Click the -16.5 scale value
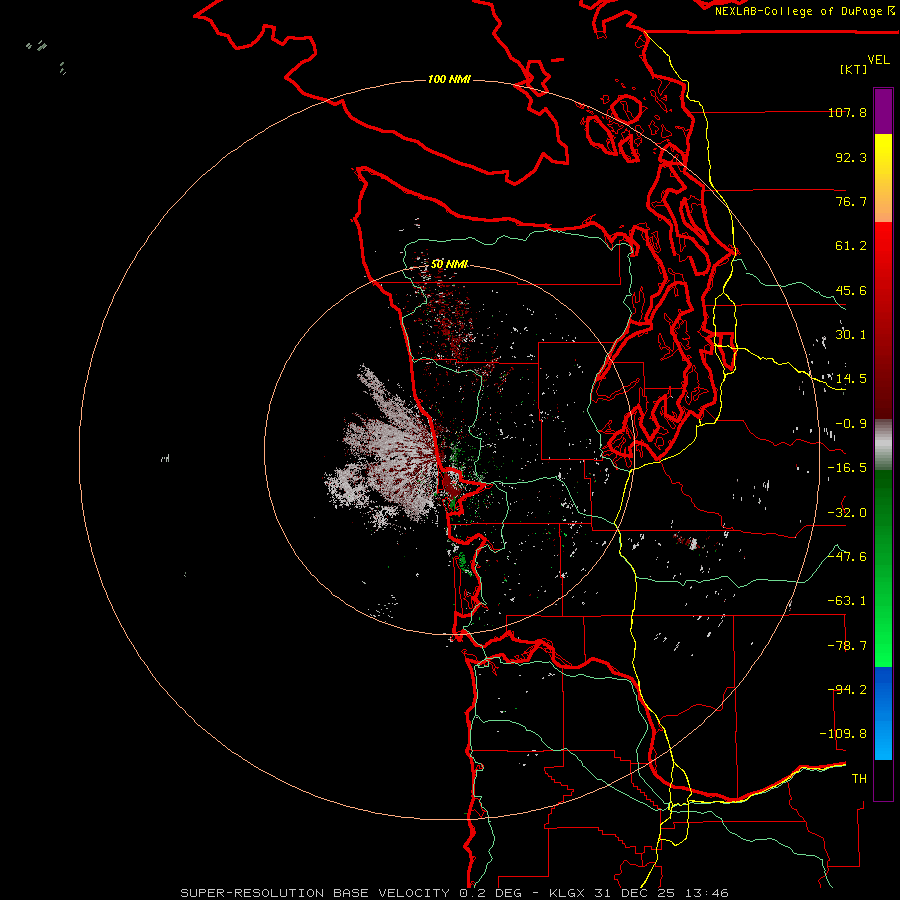This screenshot has width=900, height=900. (x=847, y=468)
